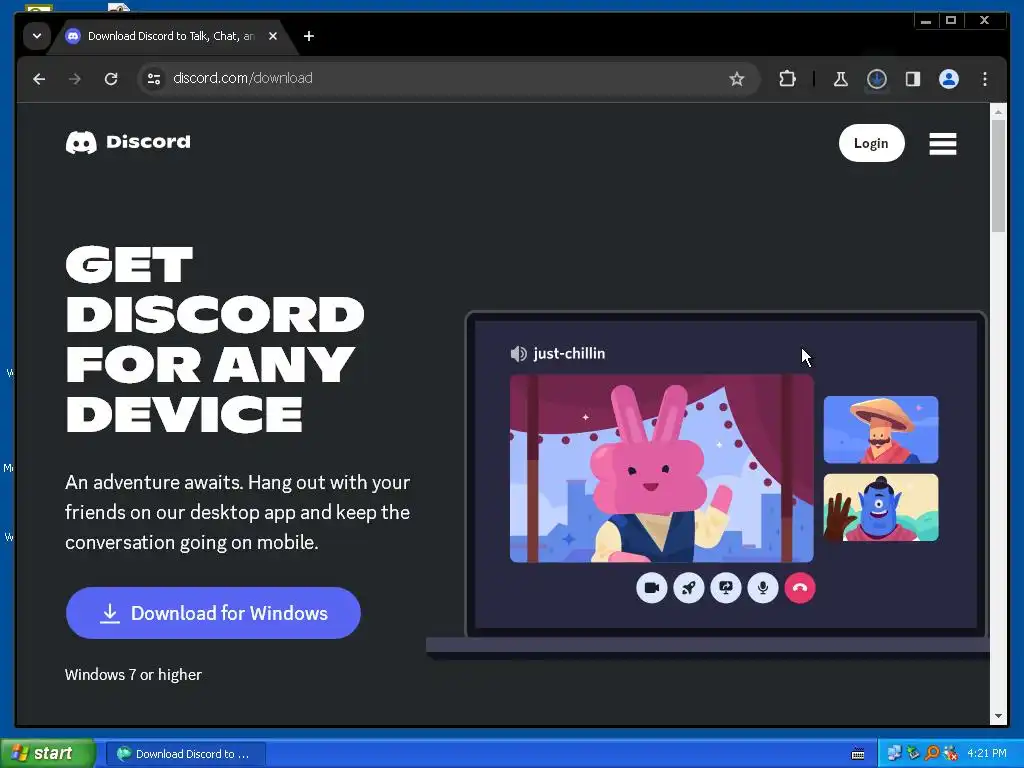Image resolution: width=1024 pixels, height=768 pixels.
Task: Open the Windows Start button
Action: coord(48,754)
